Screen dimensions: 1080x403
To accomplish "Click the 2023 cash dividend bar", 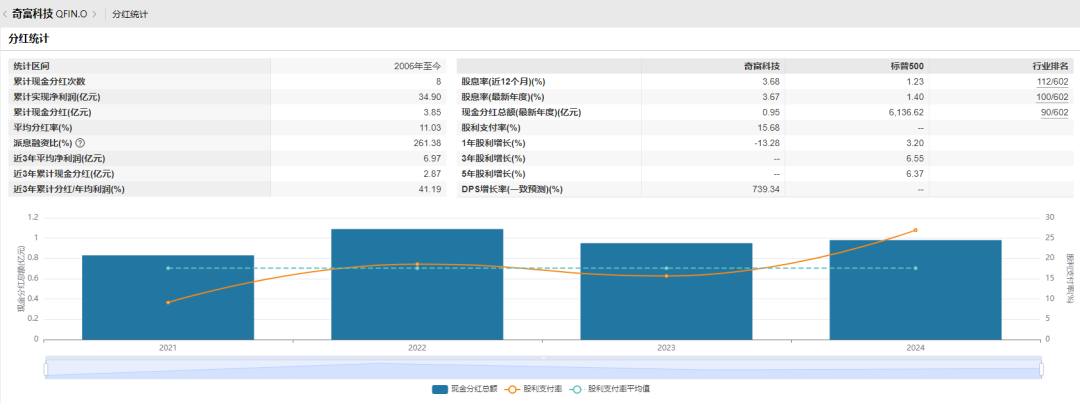I will click(666, 291).
